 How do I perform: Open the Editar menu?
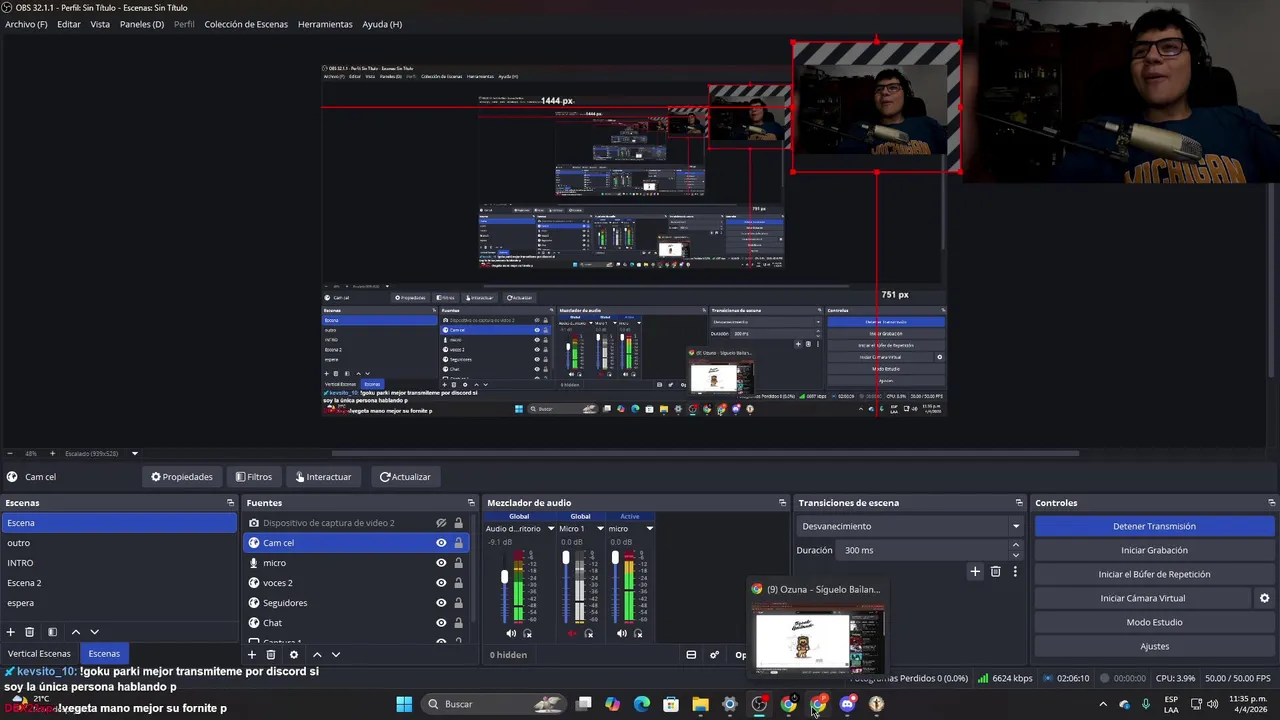tap(69, 24)
